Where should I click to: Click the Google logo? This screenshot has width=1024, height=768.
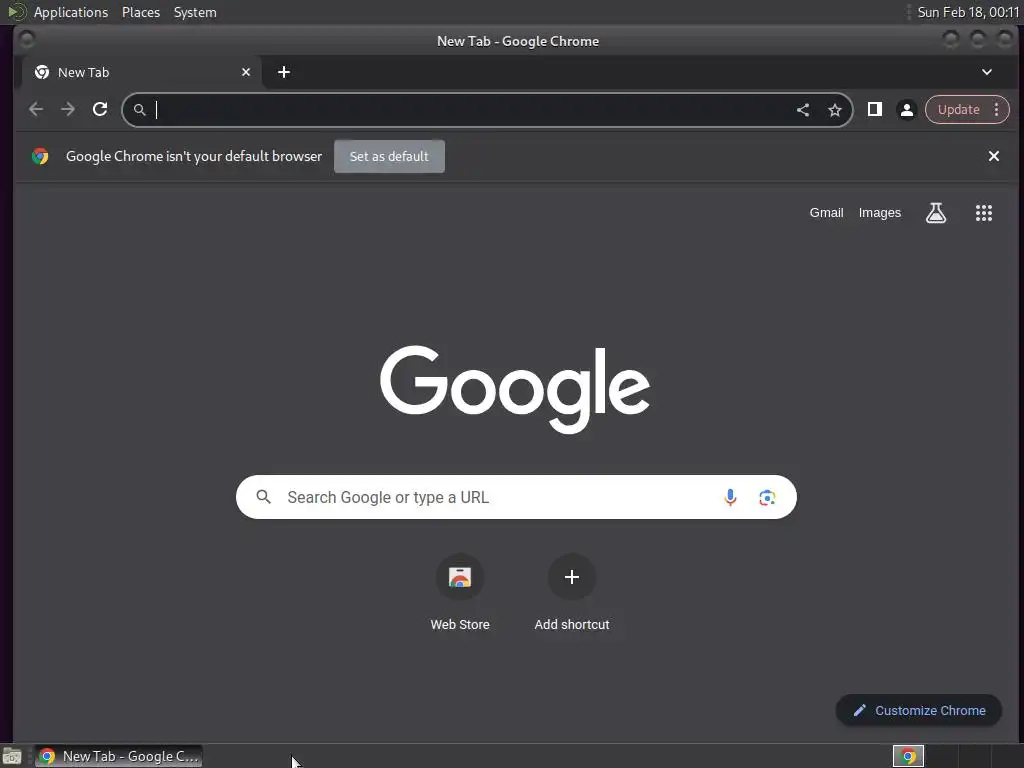click(x=515, y=388)
